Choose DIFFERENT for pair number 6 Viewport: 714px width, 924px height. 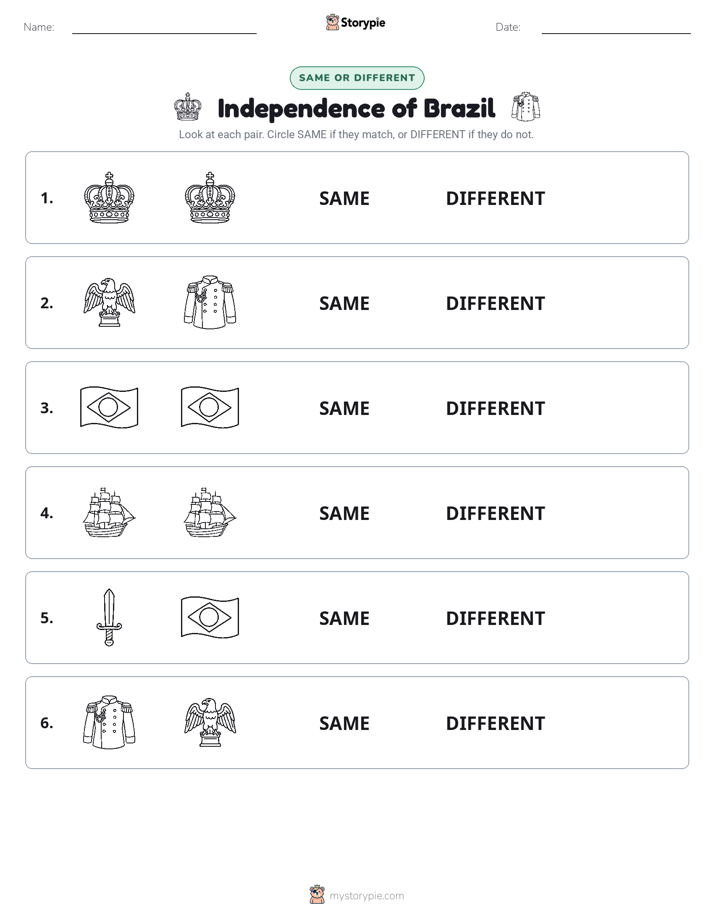pos(495,723)
